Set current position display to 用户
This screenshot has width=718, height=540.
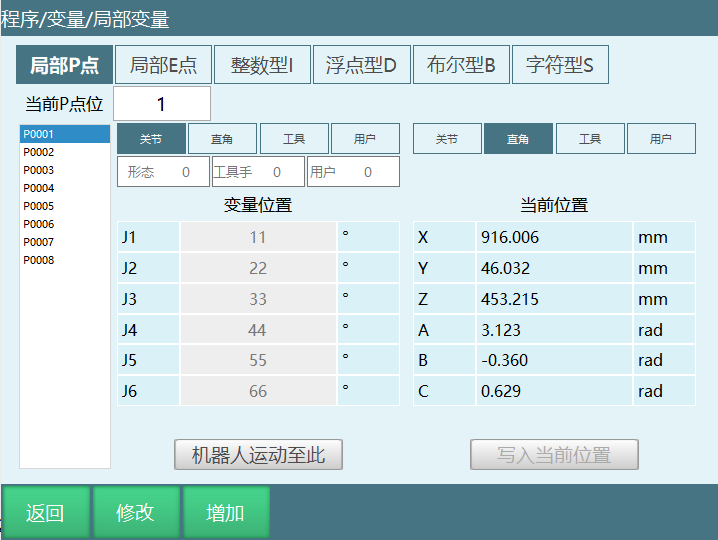click(x=660, y=139)
